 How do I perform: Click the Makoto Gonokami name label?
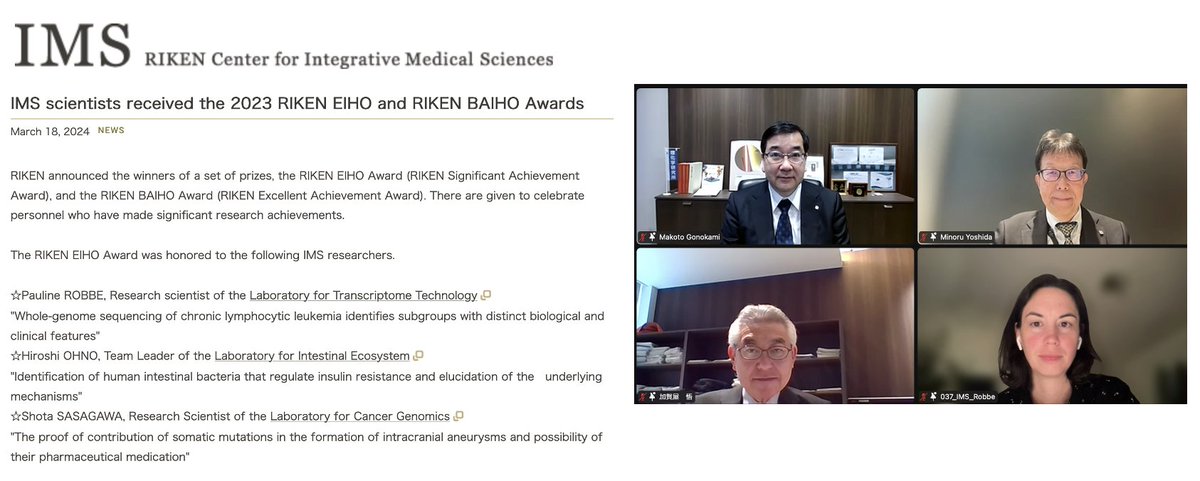[691, 237]
